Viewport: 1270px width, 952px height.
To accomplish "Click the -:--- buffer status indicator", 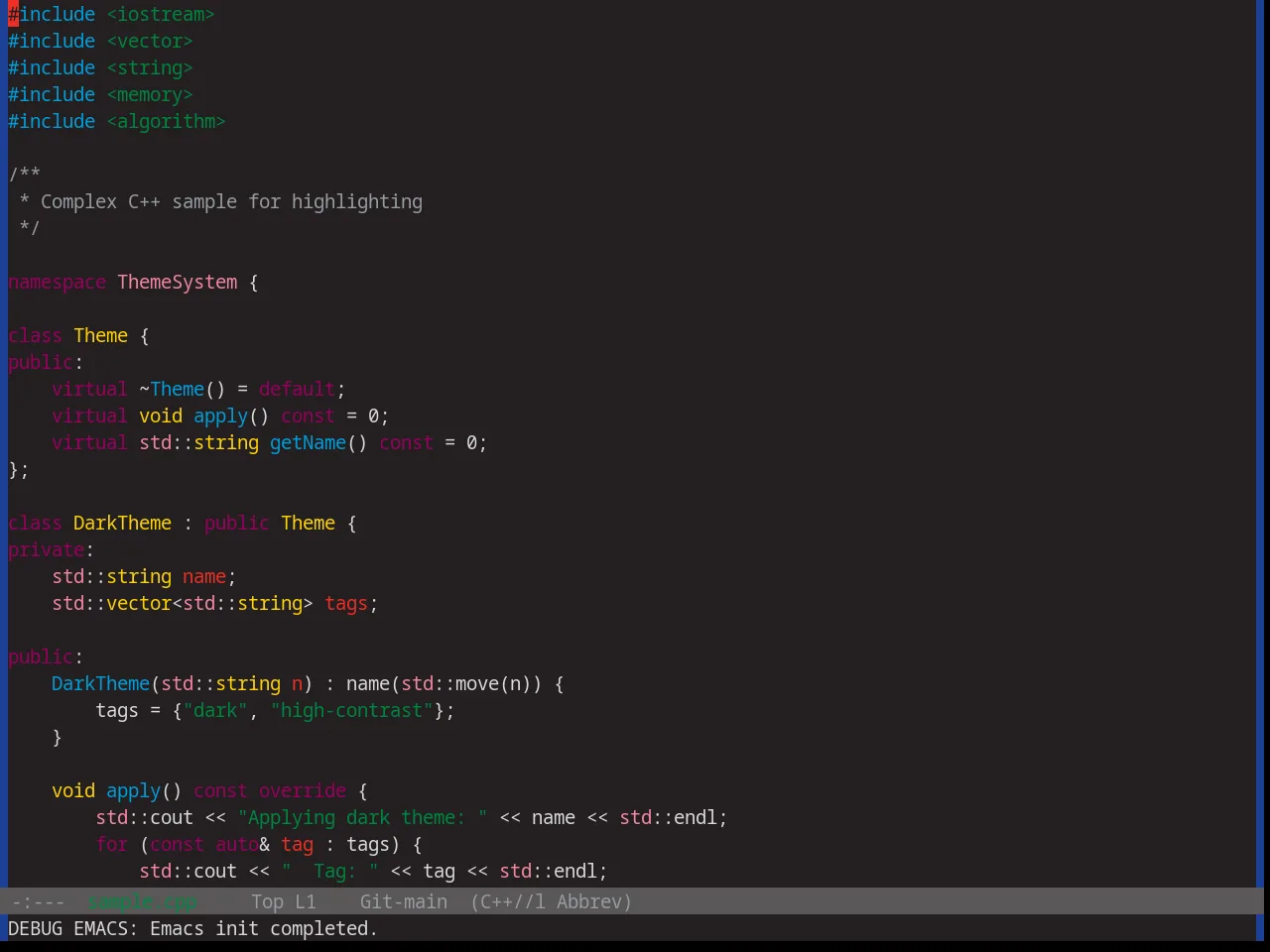I will click(x=38, y=901).
